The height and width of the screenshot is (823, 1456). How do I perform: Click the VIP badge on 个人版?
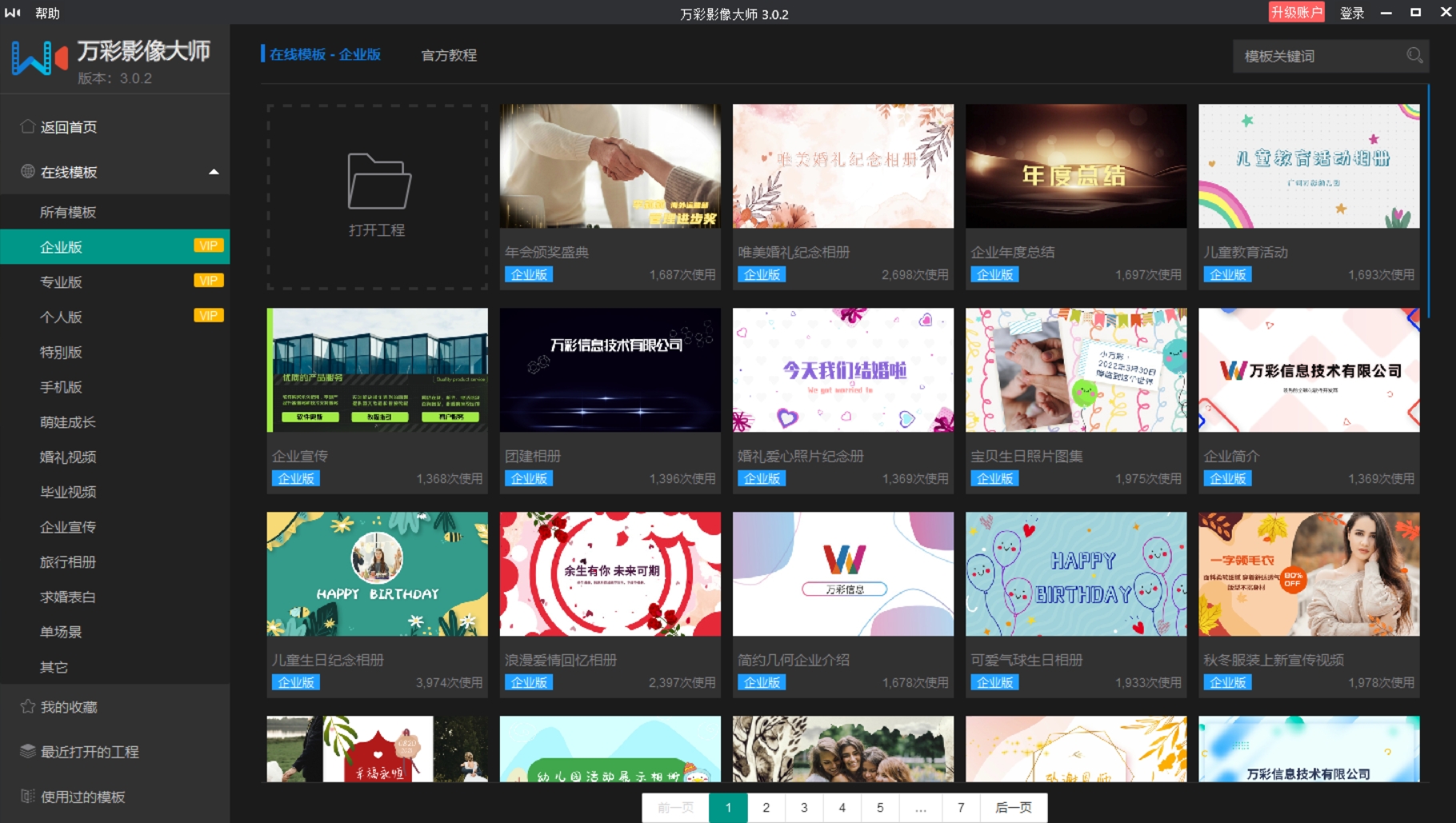(x=208, y=315)
